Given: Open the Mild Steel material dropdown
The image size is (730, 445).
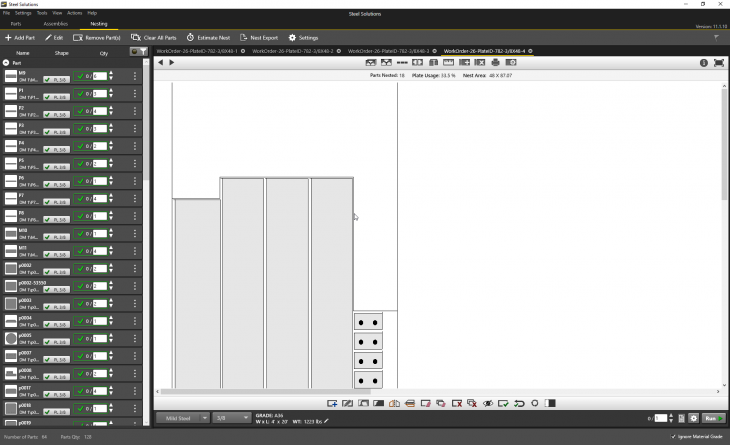Looking at the screenshot, I should point(182,418).
